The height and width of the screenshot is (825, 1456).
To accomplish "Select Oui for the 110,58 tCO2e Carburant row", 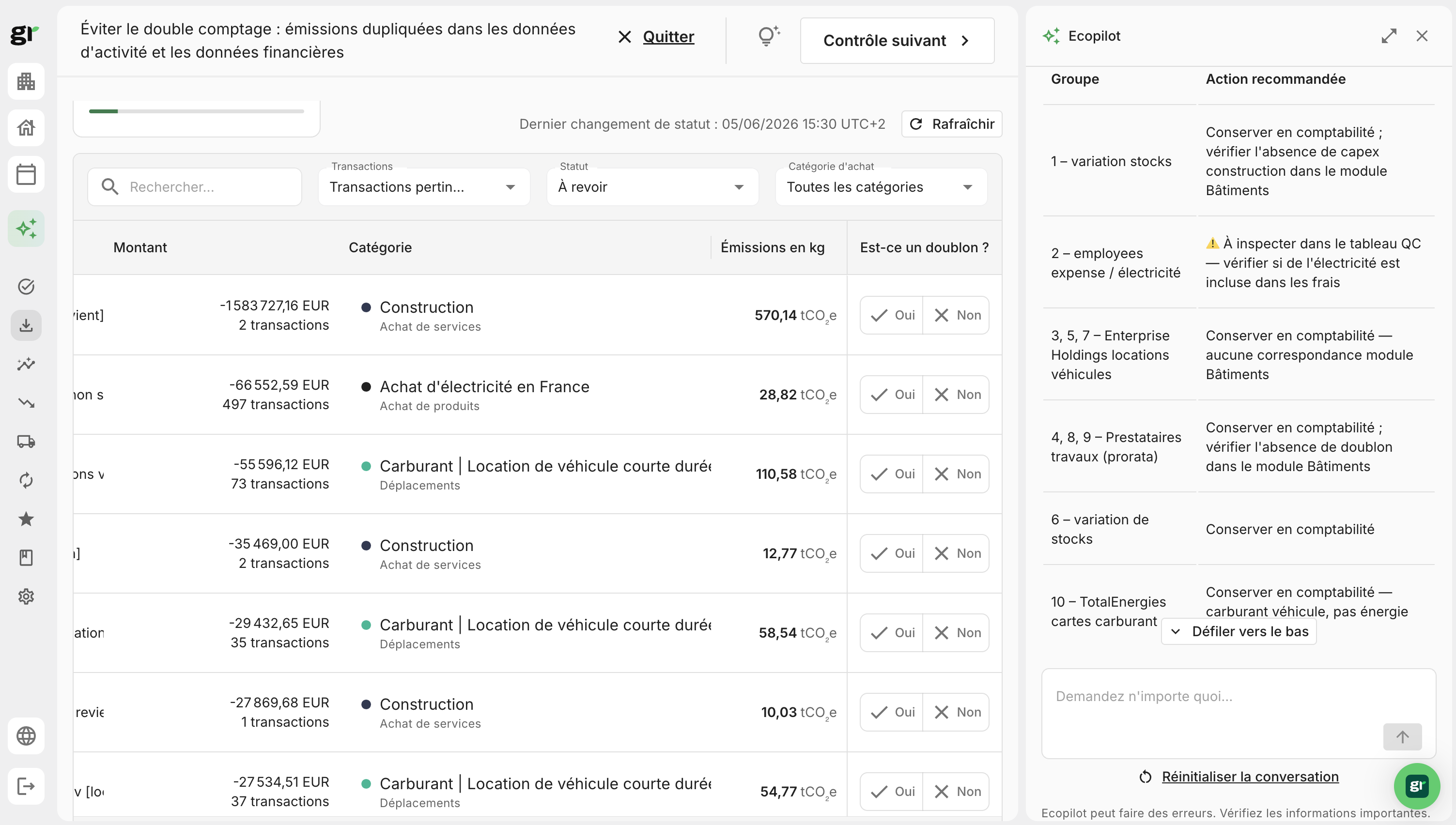I will [x=892, y=474].
